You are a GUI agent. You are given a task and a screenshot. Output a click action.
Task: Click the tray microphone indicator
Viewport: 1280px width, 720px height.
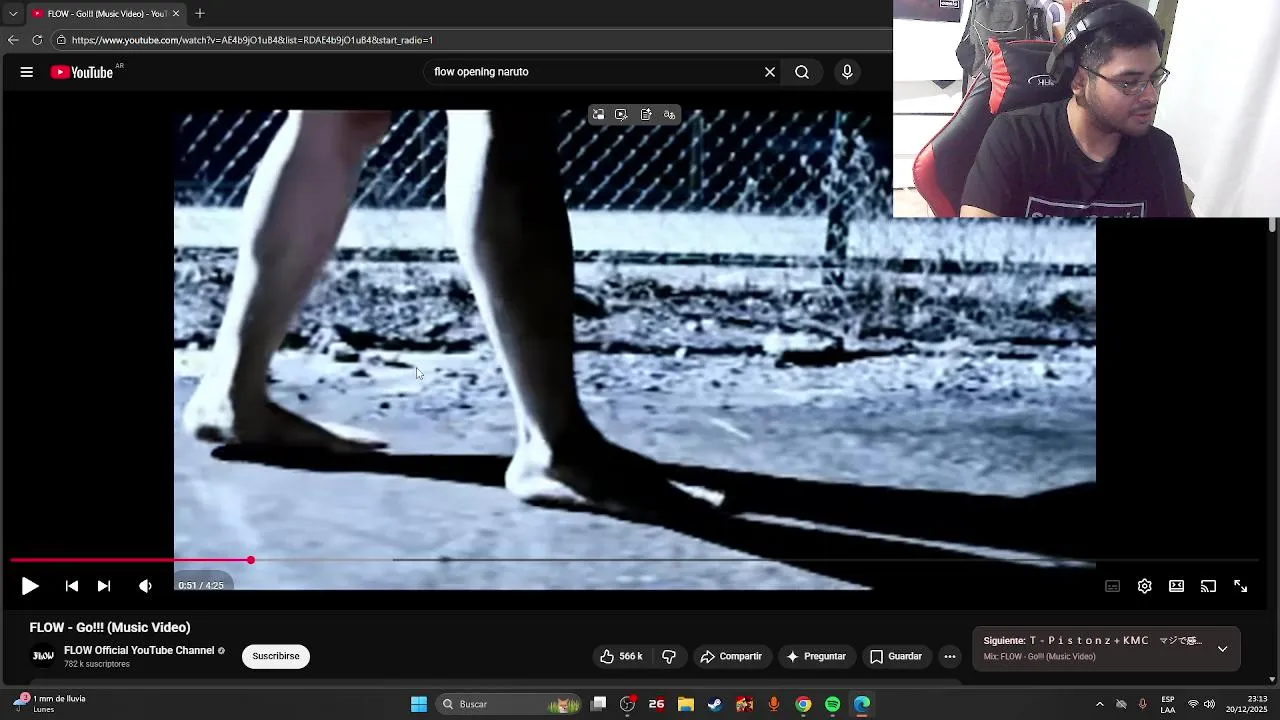[x=1143, y=704]
